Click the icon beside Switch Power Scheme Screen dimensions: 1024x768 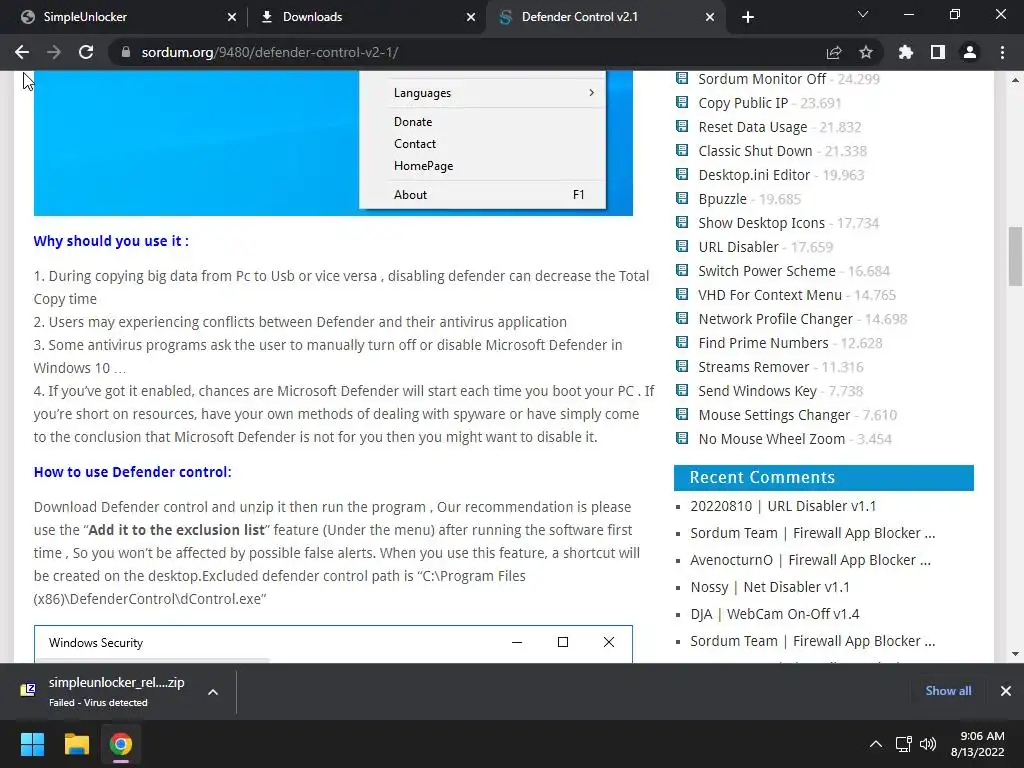(682, 270)
